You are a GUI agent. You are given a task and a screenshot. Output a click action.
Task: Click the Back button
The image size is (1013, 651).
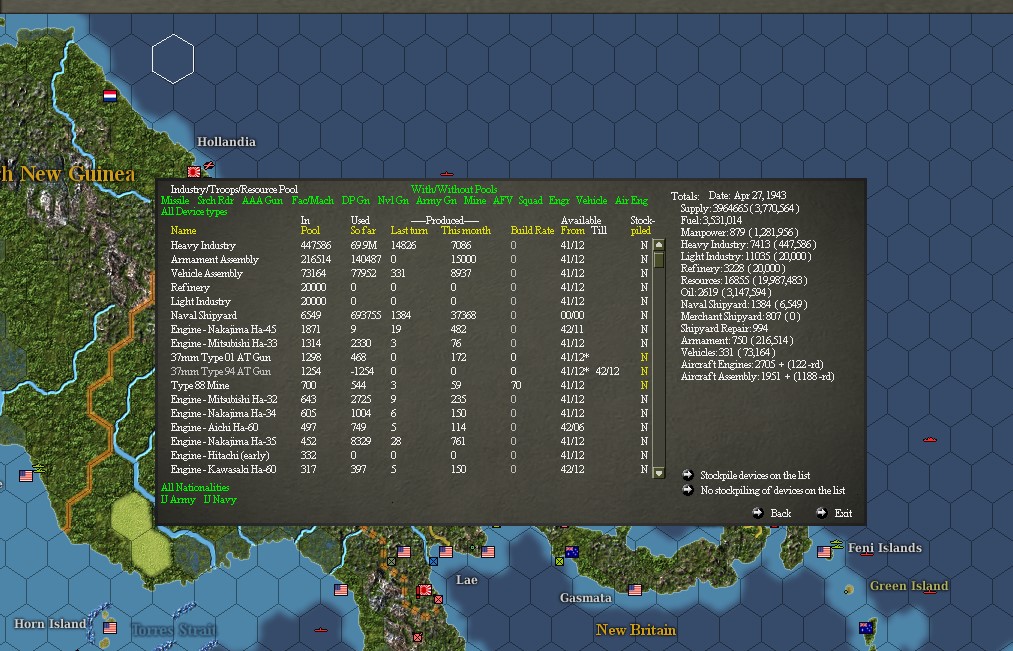pyautogui.click(x=775, y=512)
